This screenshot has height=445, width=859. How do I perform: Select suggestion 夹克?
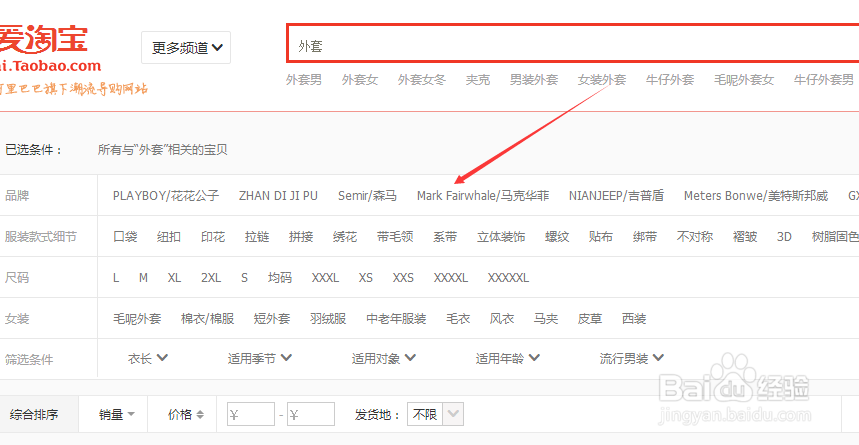coord(478,80)
